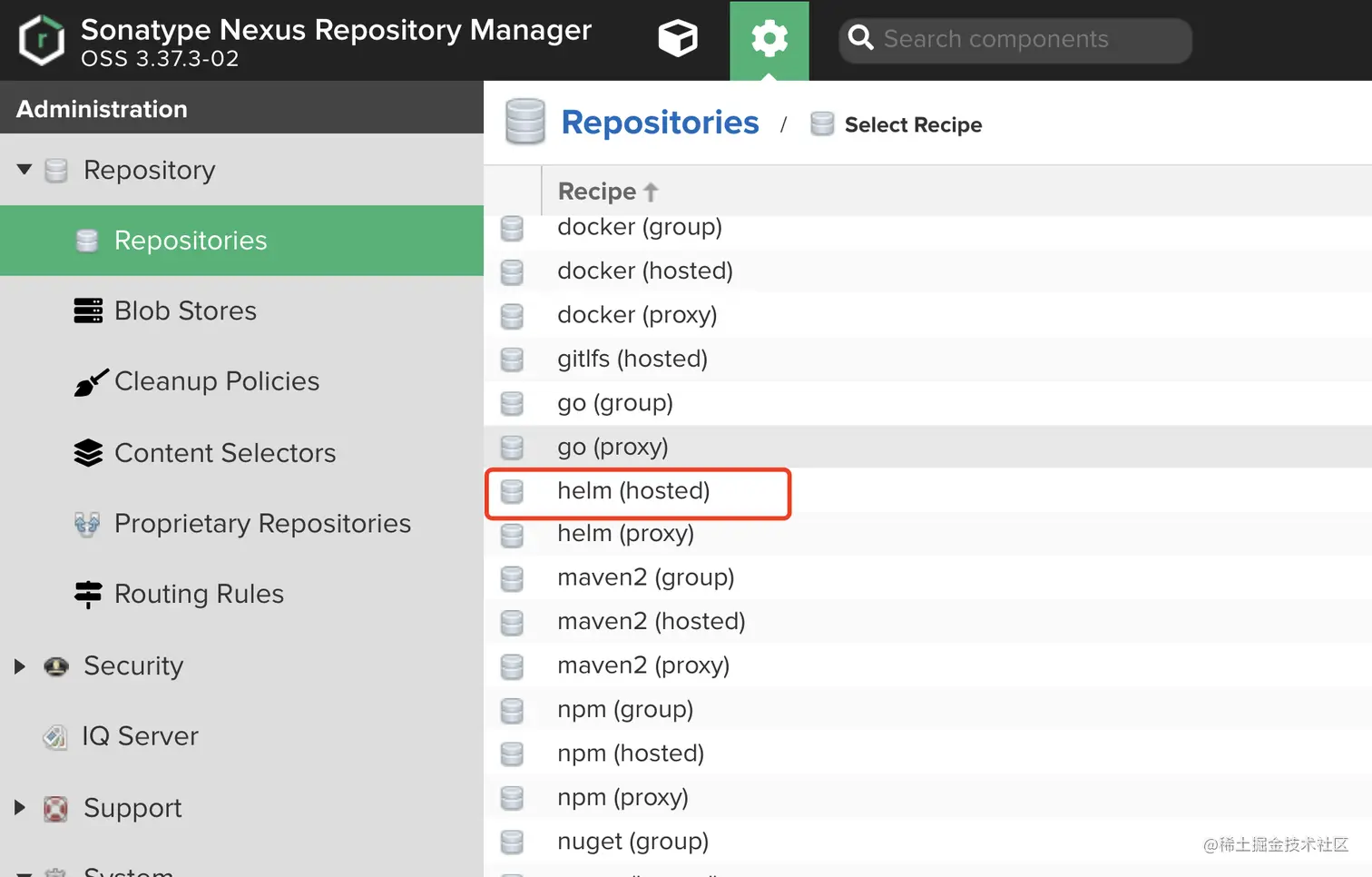The height and width of the screenshot is (877, 1372).
Task: Click the Content Selectors layers icon
Action: pos(88,452)
